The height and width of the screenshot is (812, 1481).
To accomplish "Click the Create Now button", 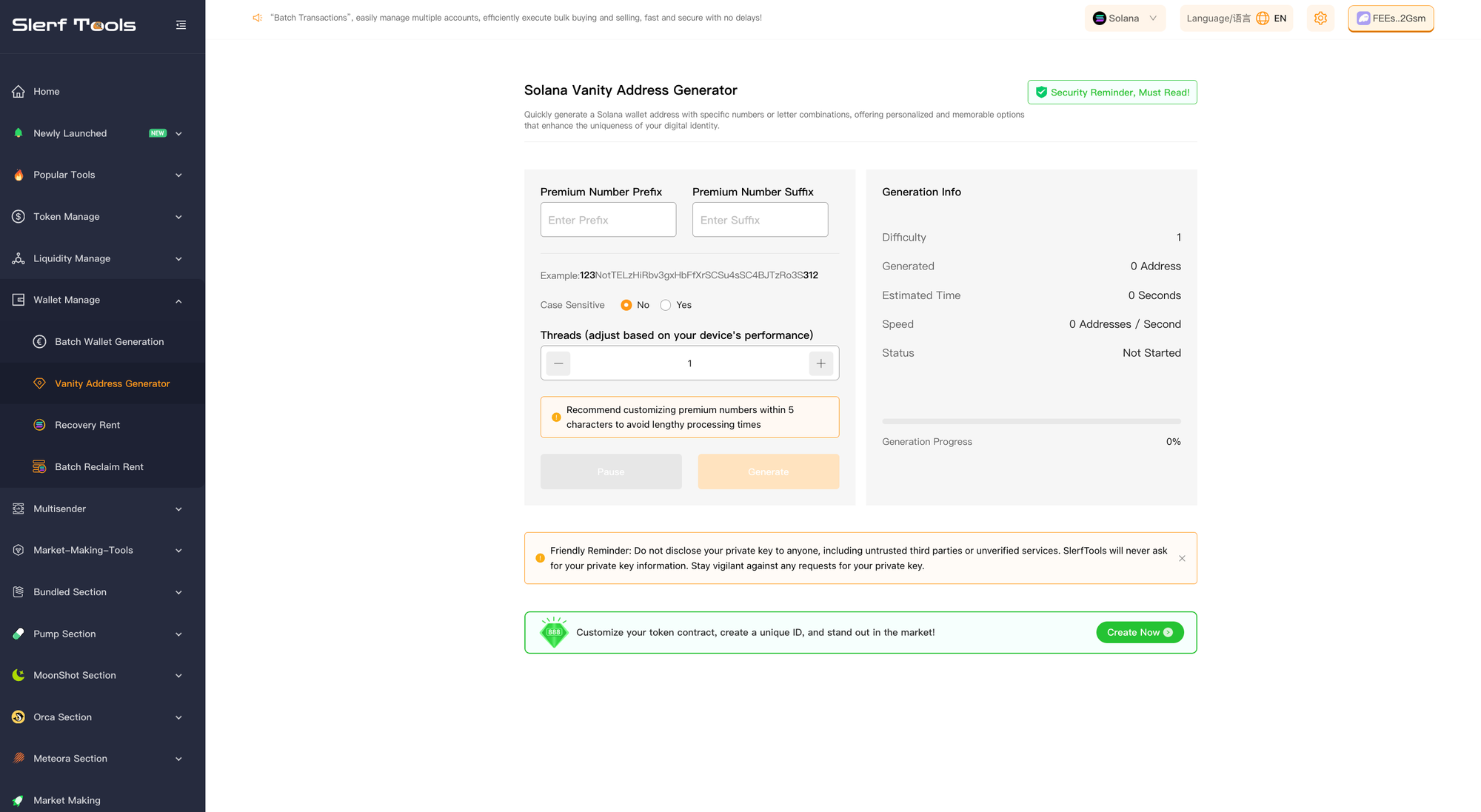I will click(x=1139, y=632).
